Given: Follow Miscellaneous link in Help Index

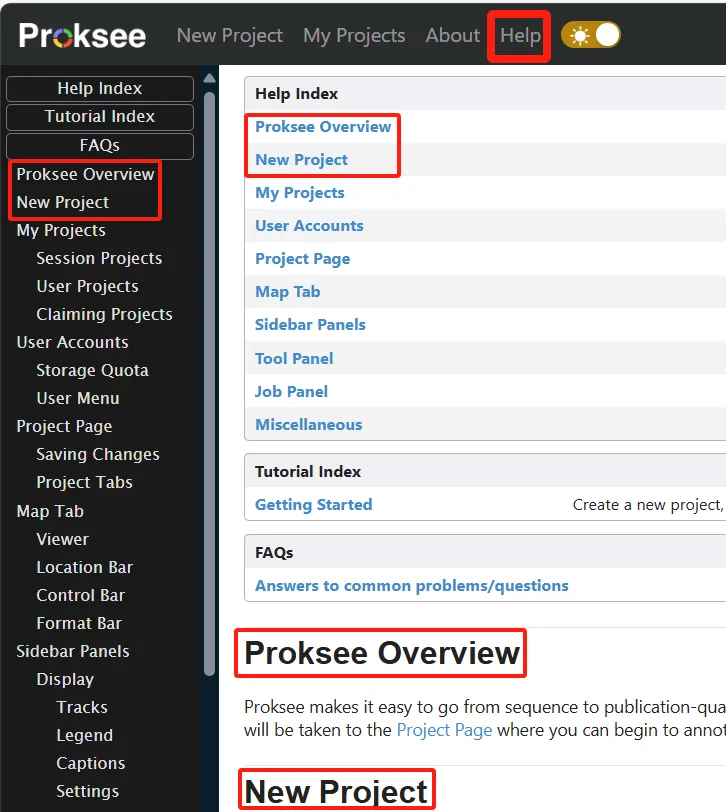Looking at the screenshot, I should (309, 425).
